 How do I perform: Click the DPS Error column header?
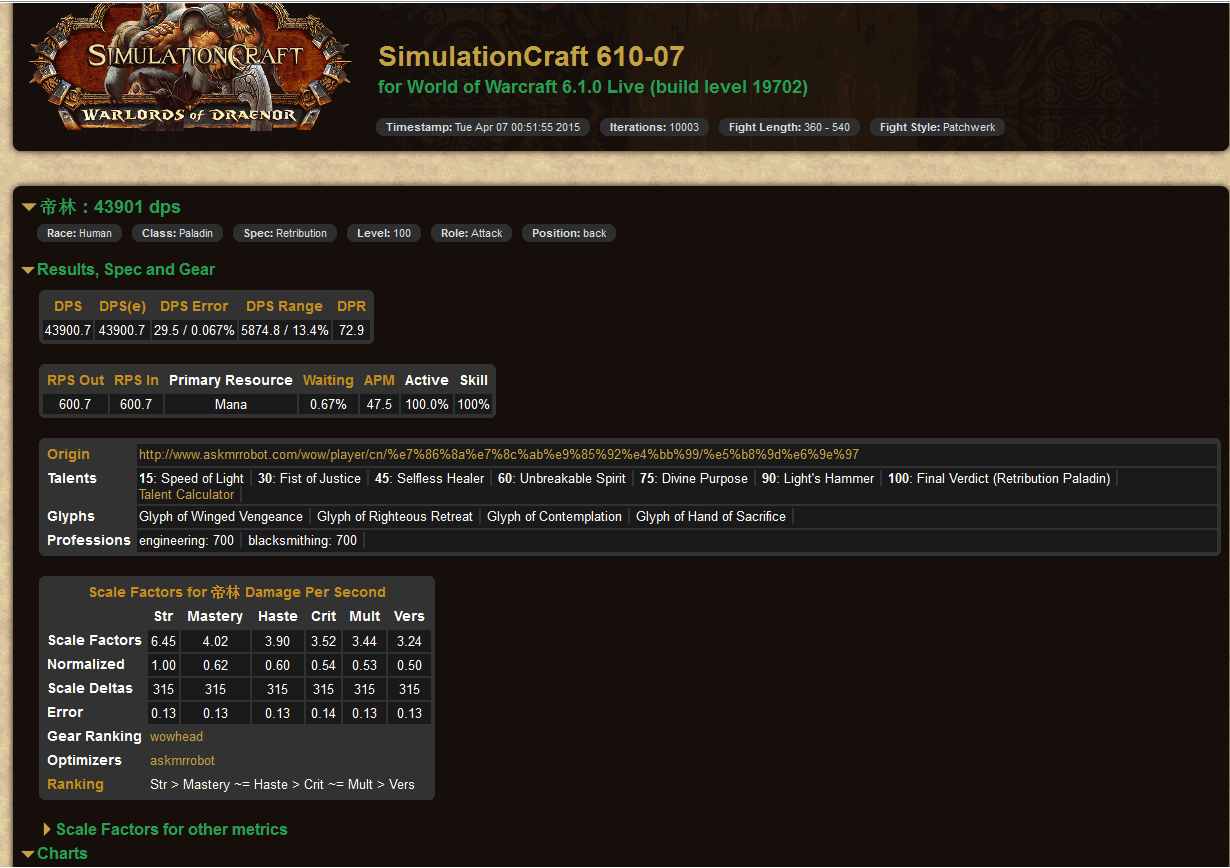coord(194,306)
